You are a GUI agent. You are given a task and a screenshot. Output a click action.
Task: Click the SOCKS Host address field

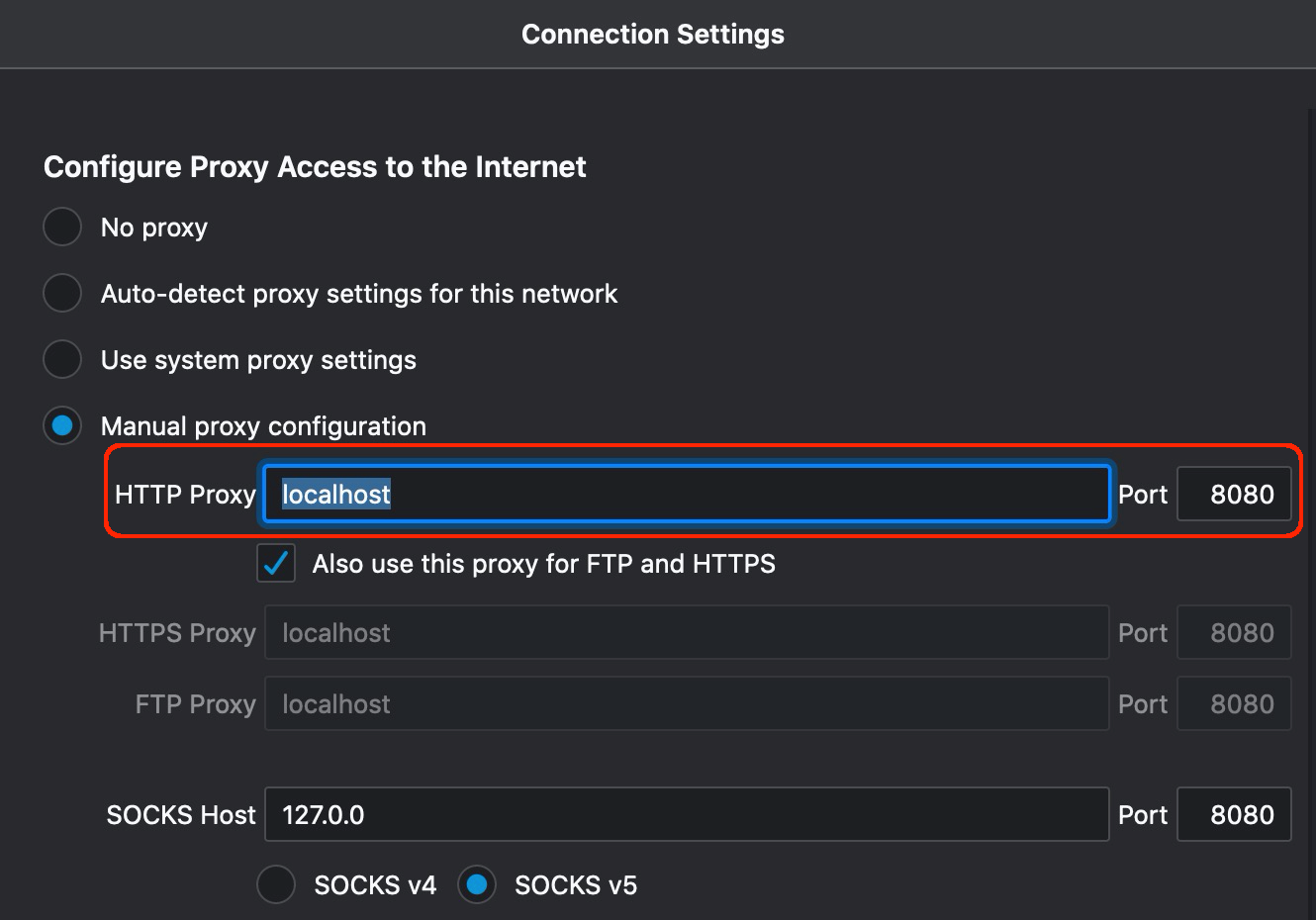[687, 814]
